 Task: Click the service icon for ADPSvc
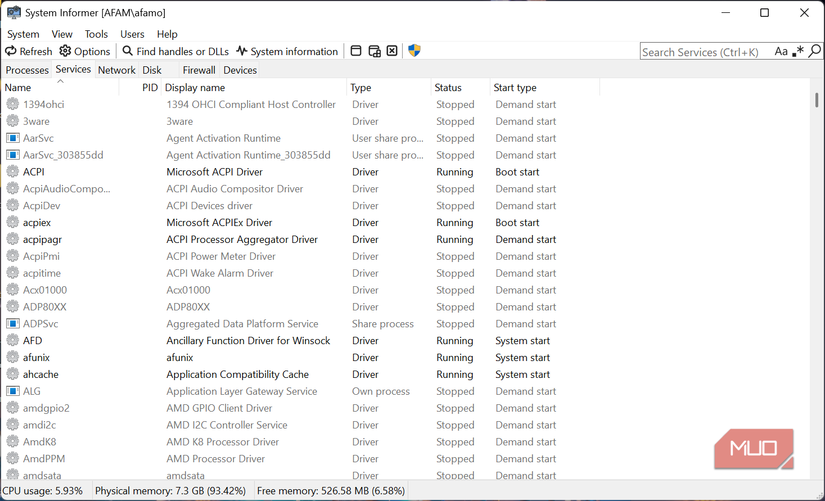[x=13, y=324]
